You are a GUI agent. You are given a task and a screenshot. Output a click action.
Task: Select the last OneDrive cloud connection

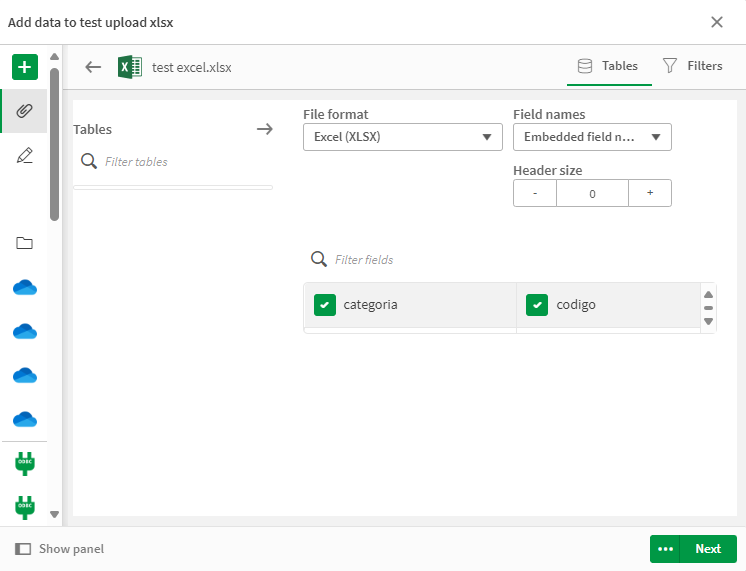pos(25,419)
